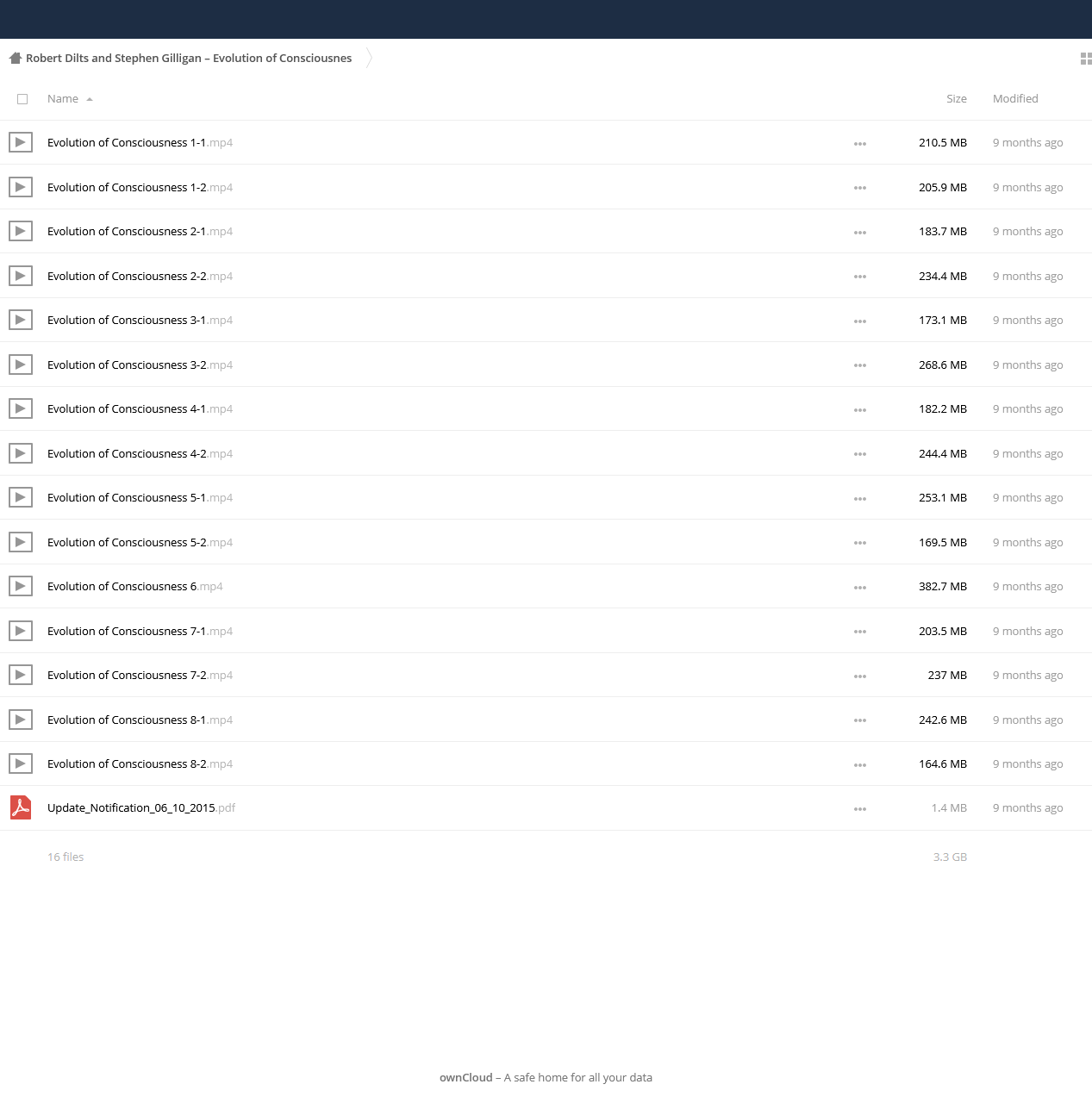
Task: Open Update_Notification_06_10_2015.pdf
Action: [141, 808]
